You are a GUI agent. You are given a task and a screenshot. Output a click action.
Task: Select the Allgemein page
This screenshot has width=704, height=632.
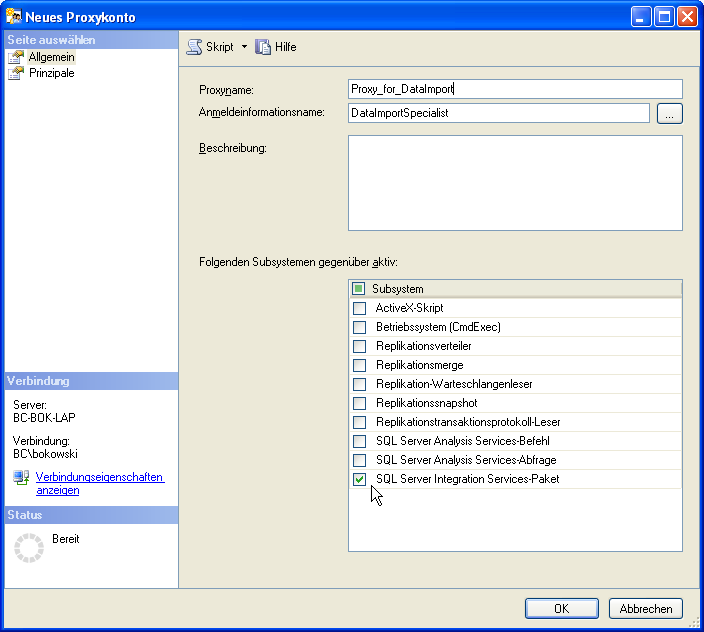click(52, 57)
